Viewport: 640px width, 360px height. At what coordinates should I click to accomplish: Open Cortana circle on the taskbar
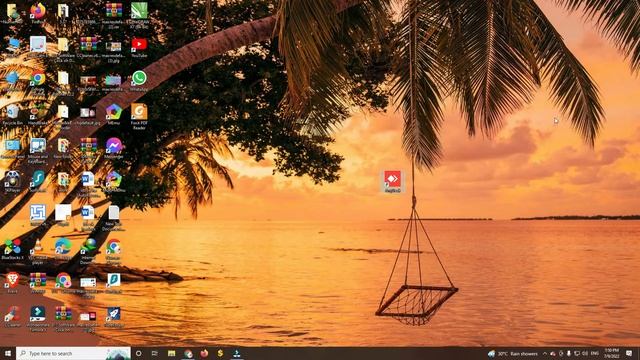[138, 353]
